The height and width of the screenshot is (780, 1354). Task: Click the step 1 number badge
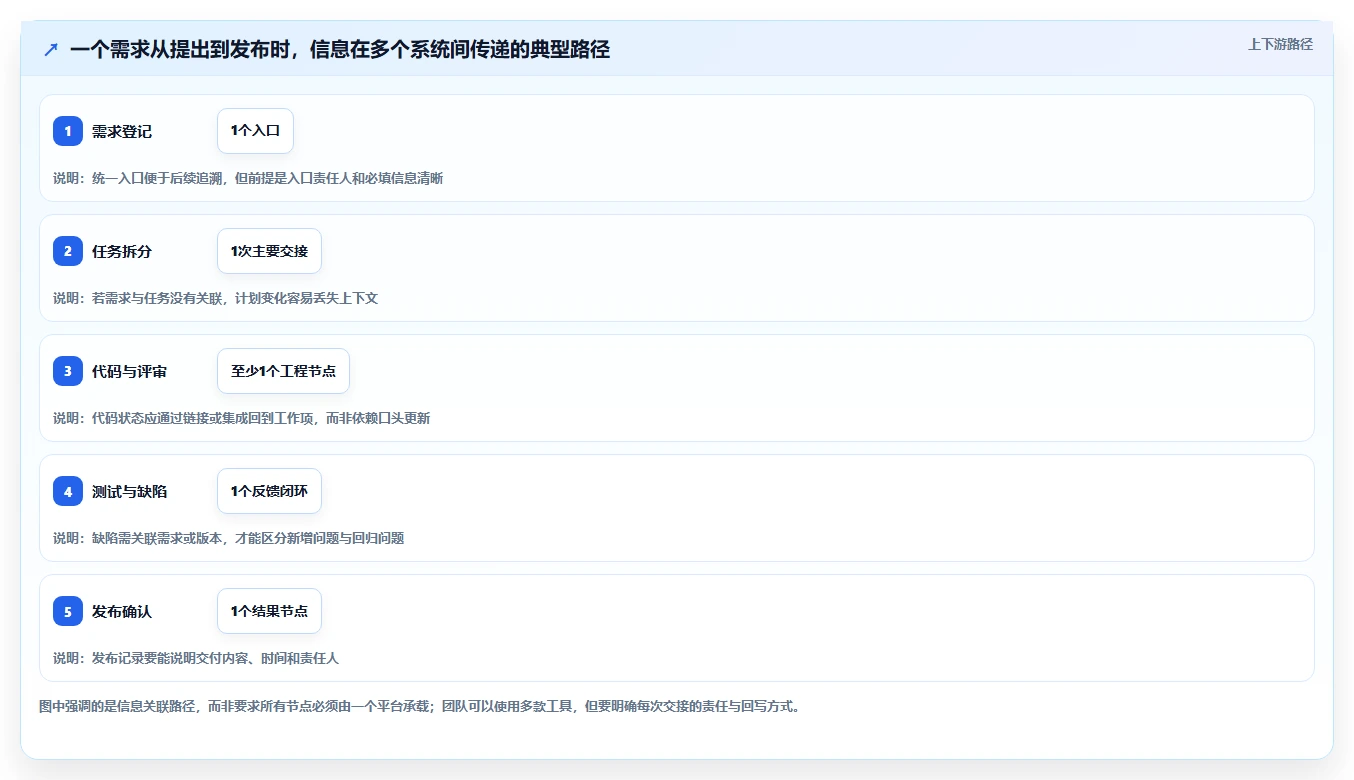point(68,131)
